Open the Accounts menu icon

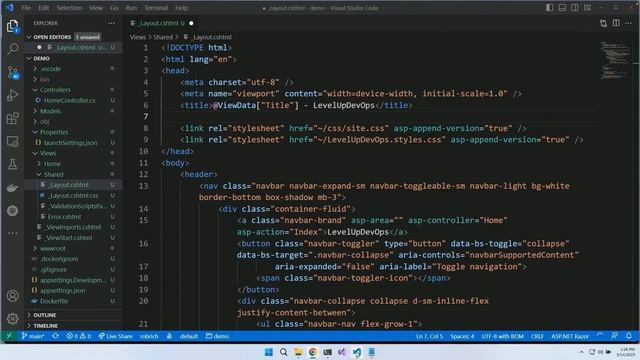13,296
